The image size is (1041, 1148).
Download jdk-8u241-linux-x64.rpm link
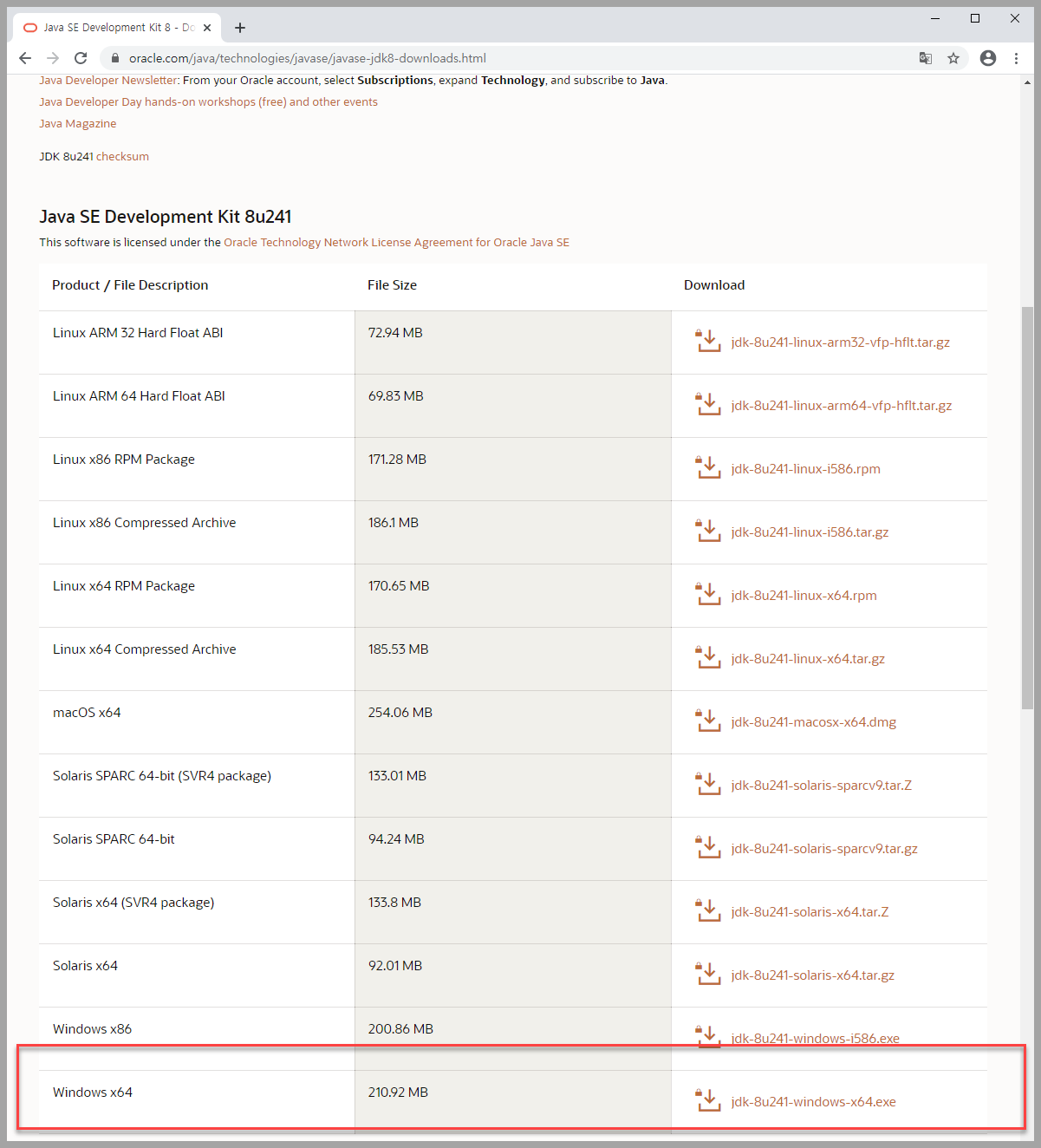tap(804, 595)
